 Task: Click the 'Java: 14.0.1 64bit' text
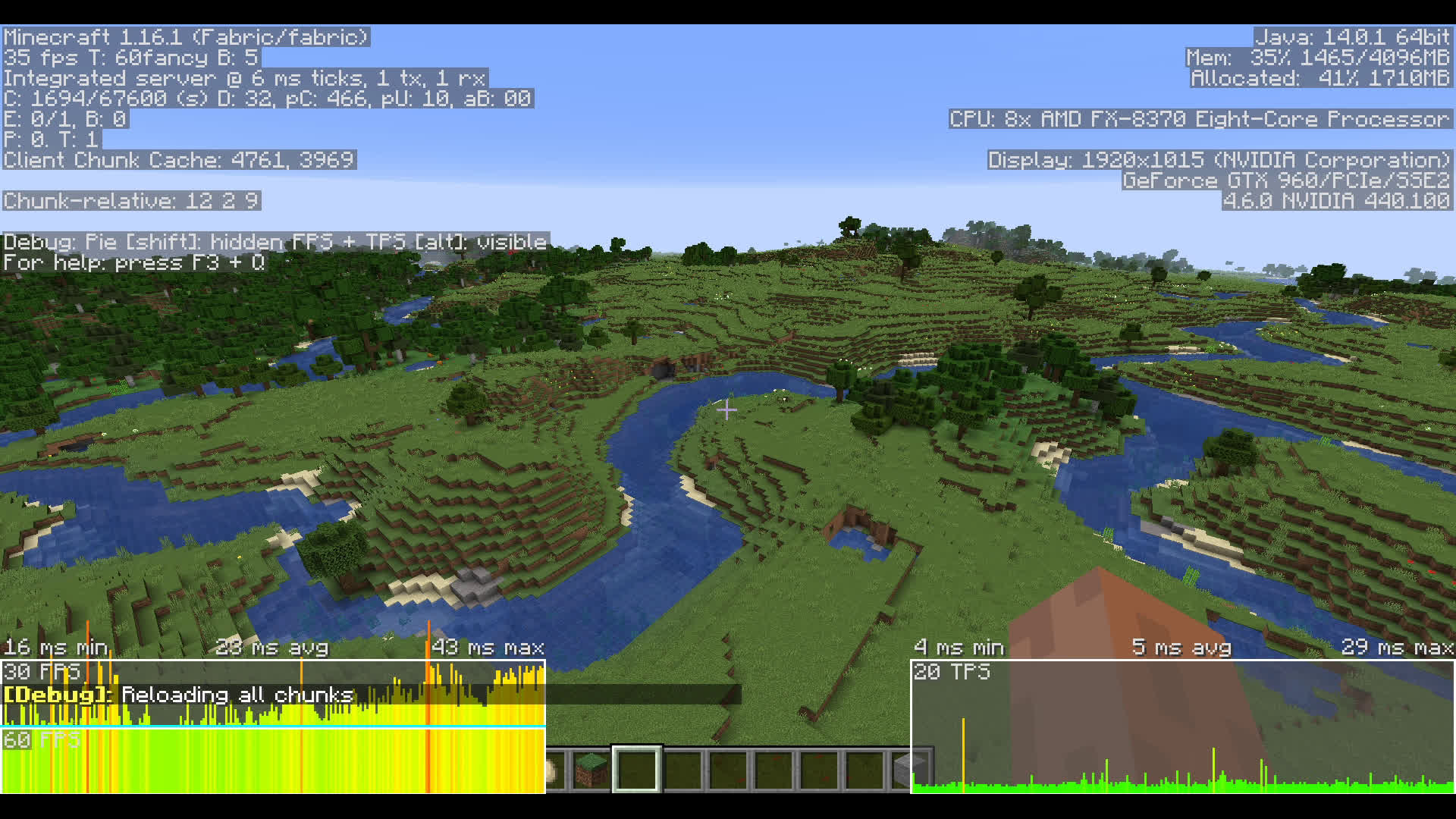[x=1352, y=37]
